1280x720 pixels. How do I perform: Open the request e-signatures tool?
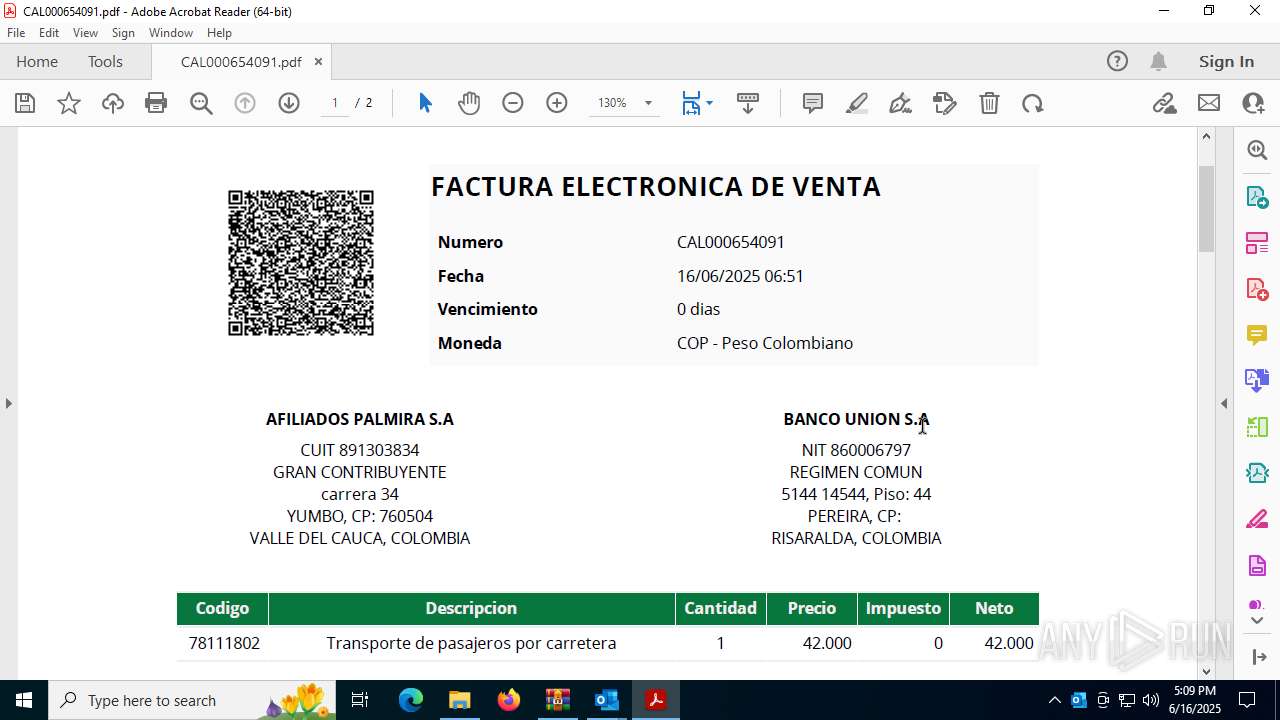(x=945, y=103)
